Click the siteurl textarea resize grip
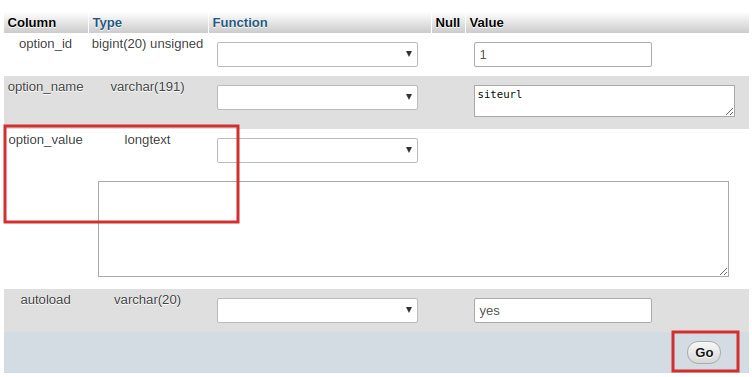The height and width of the screenshot is (377, 752). (x=729, y=112)
